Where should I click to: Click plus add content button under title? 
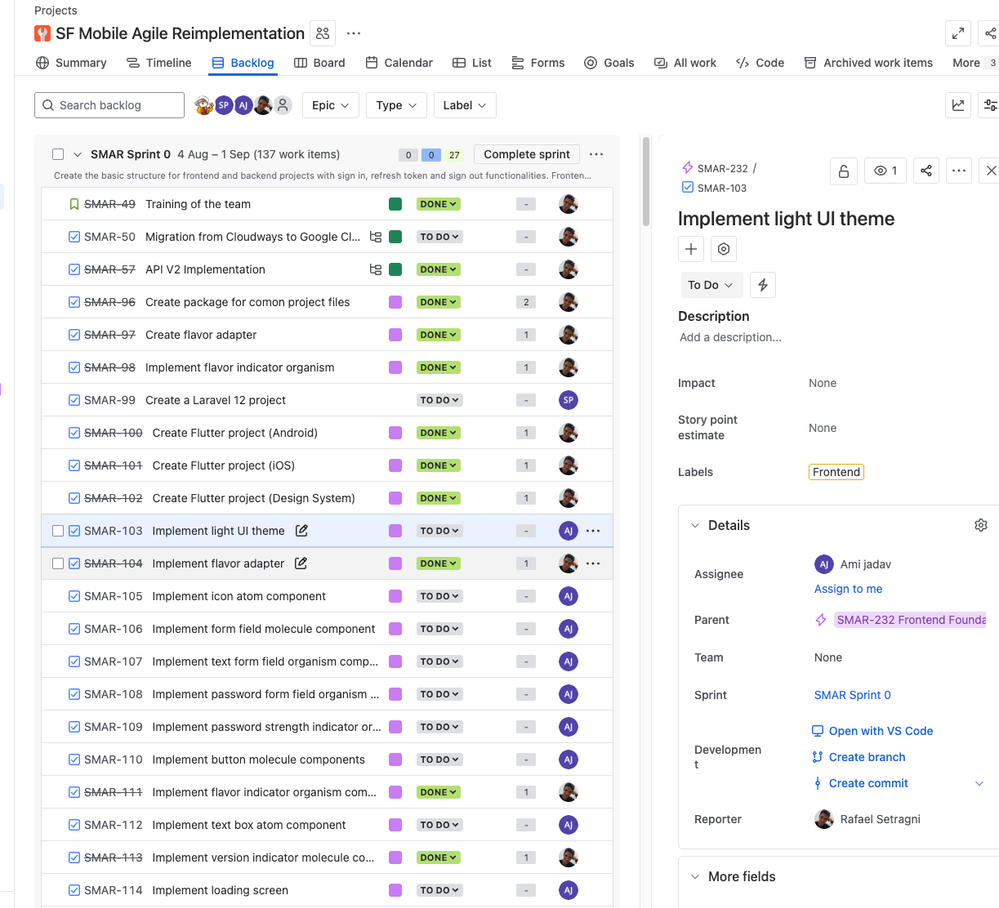[691, 249]
